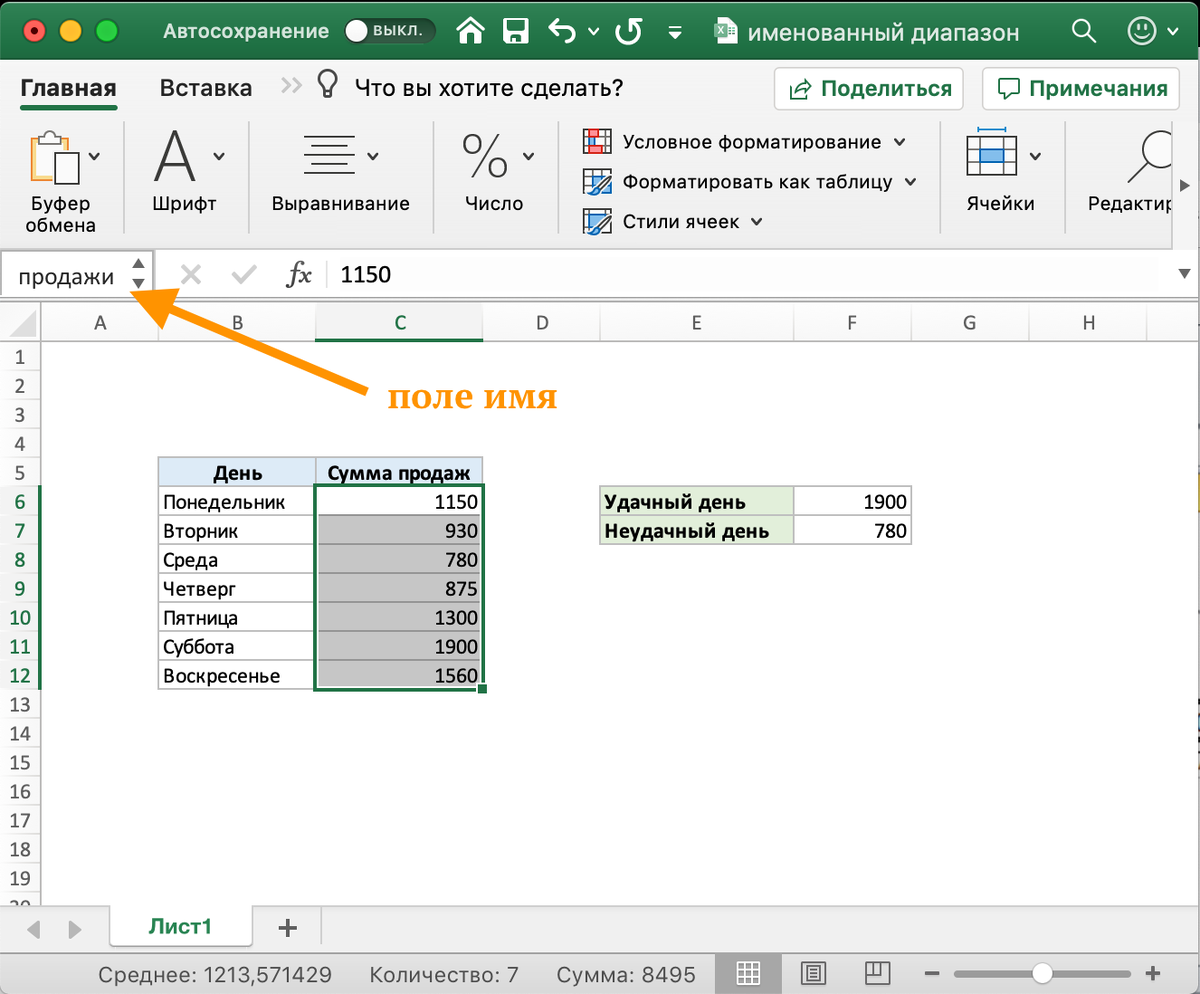Undo the last action

563,31
